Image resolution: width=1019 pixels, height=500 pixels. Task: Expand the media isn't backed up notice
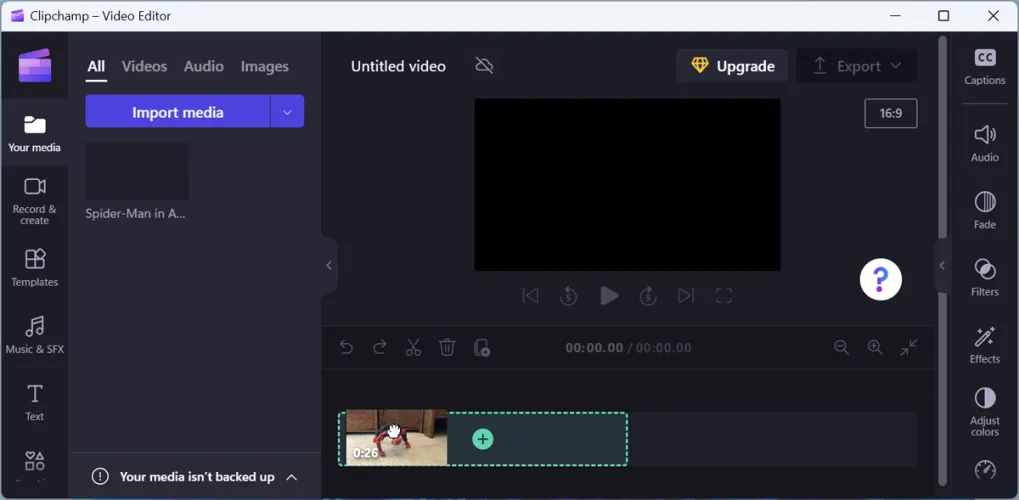292,477
